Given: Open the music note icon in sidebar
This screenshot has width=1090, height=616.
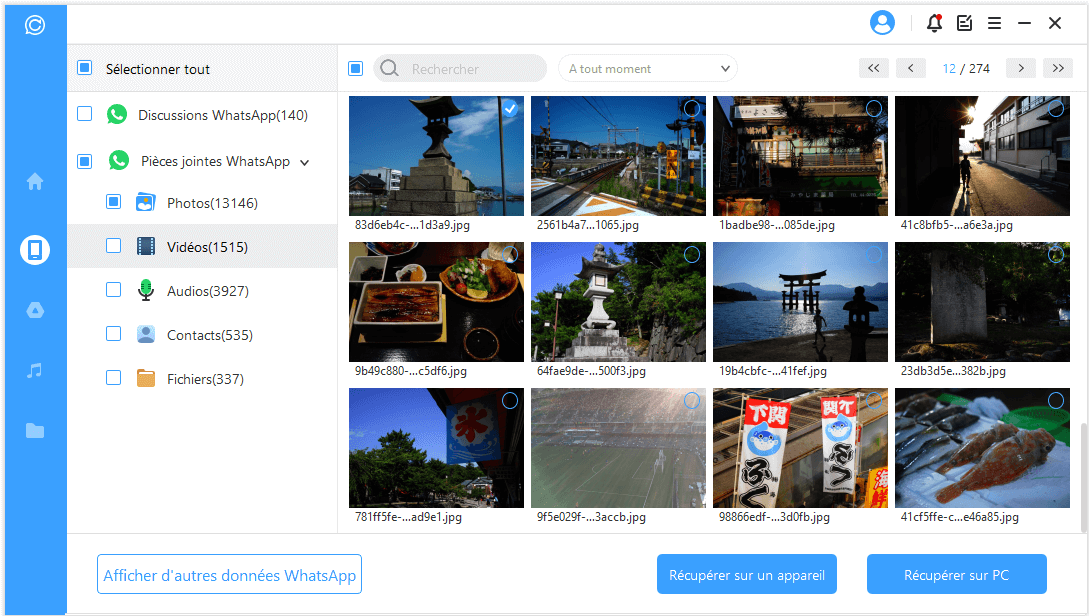Looking at the screenshot, I should click(35, 371).
